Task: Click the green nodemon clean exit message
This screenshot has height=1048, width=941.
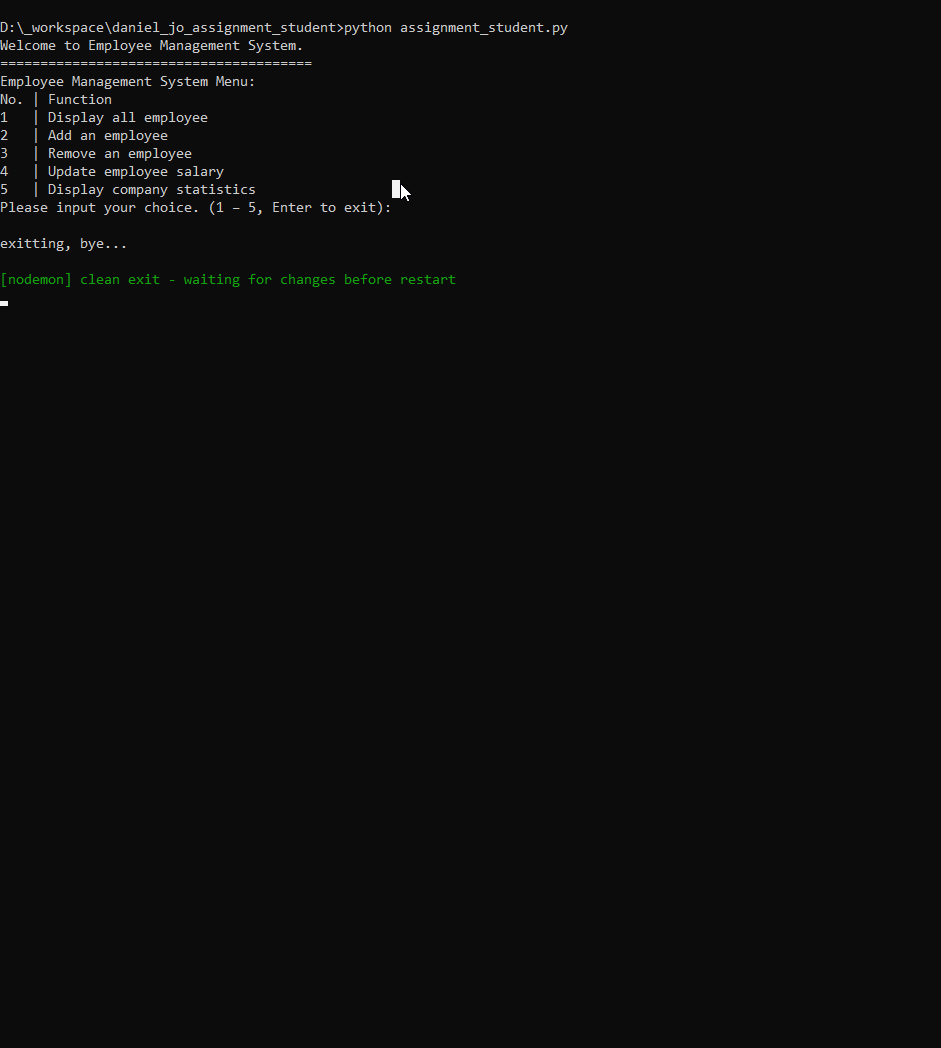Action: pyautogui.click(x=228, y=280)
